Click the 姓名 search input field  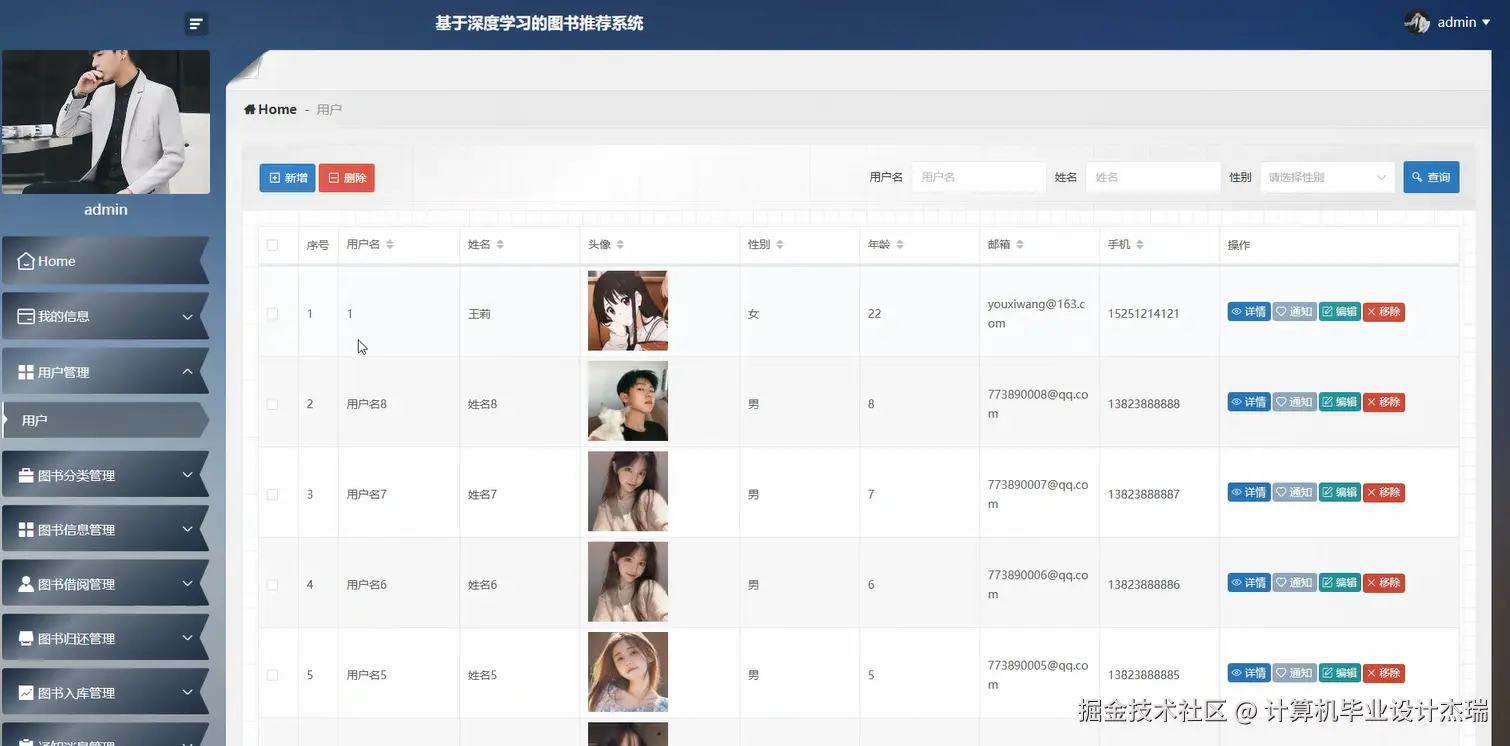[x=1153, y=177]
